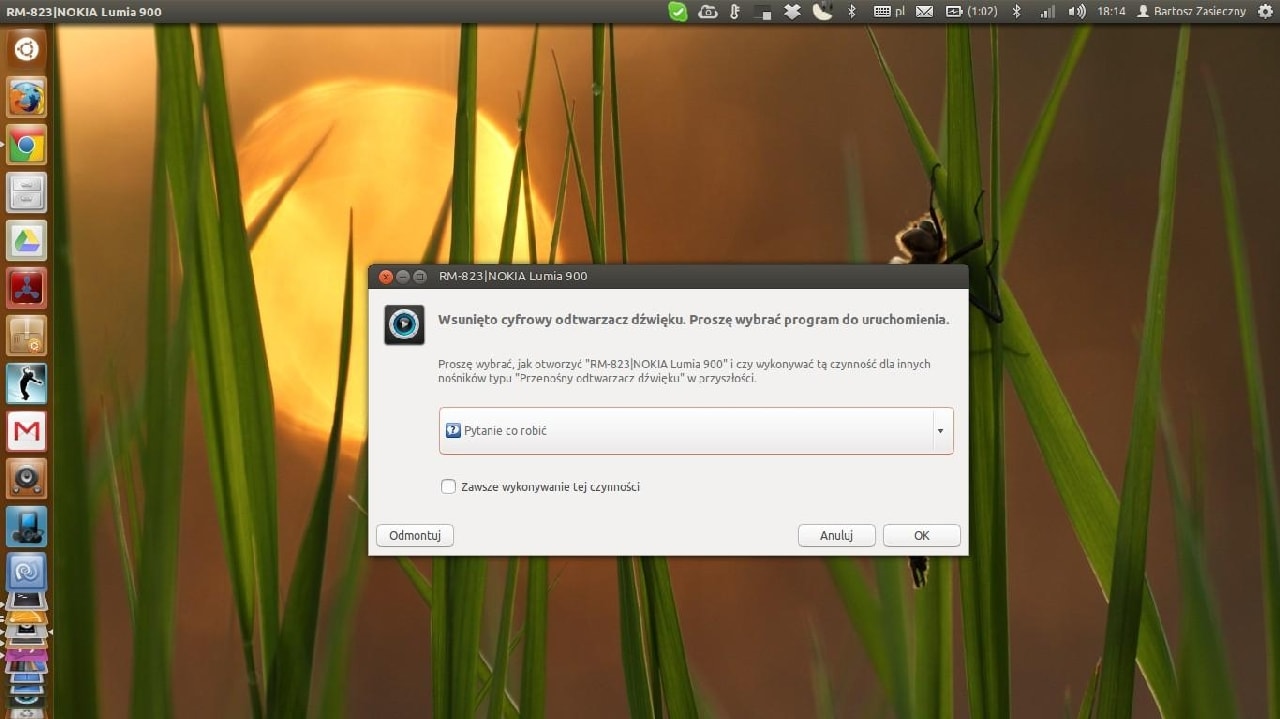Enable 'Zawsze wykonywanie tej czynności' checkbox
Image resolution: width=1280 pixels, height=719 pixels.
(x=448, y=486)
